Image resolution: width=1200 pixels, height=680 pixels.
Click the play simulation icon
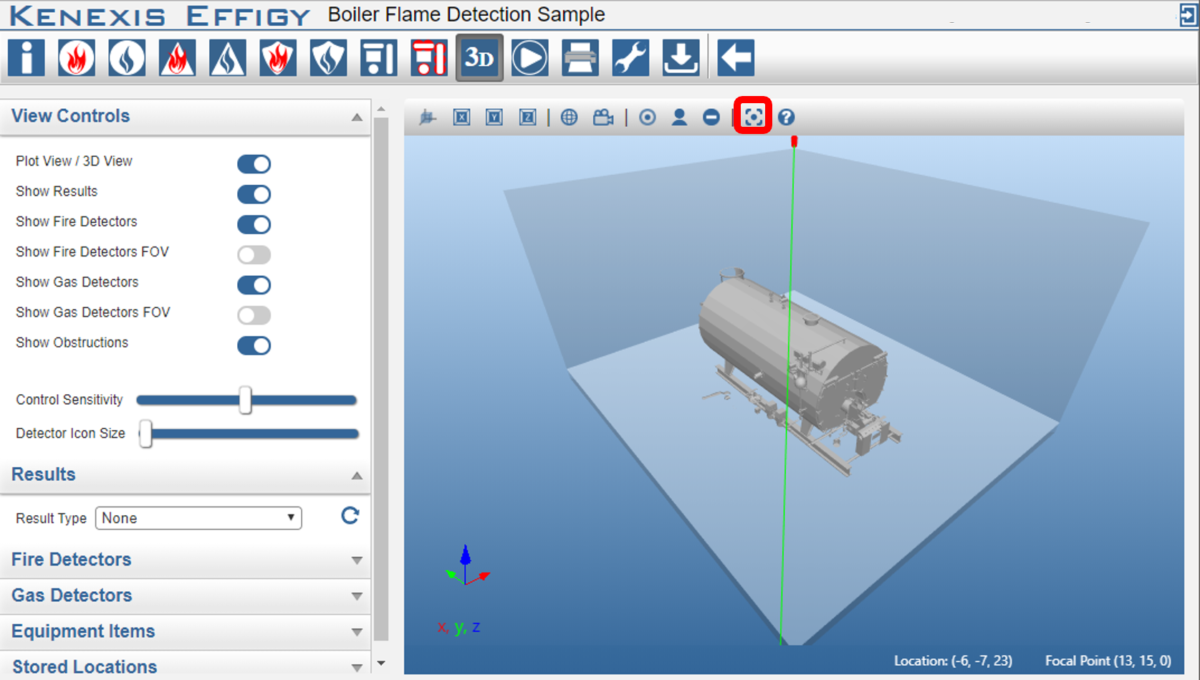(x=530, y=58)
